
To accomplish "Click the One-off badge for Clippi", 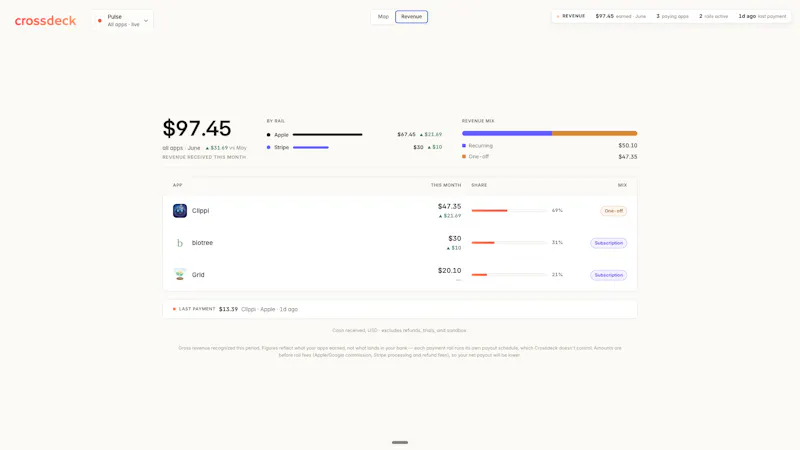I will point(613,211).
